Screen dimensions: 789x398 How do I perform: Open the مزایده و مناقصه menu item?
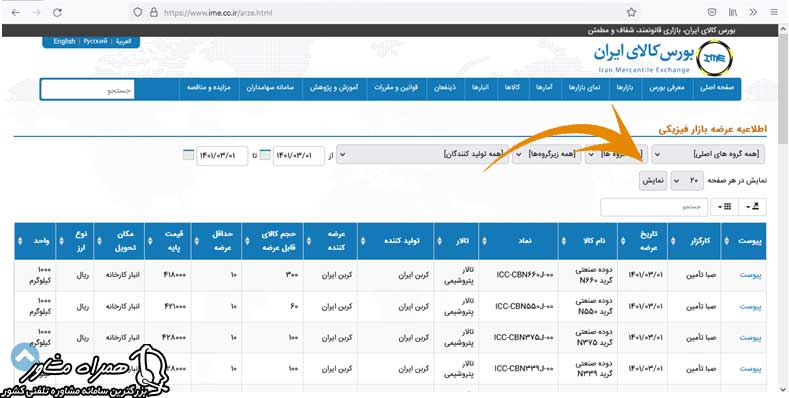pyautogui.click(x=208, y=88)
